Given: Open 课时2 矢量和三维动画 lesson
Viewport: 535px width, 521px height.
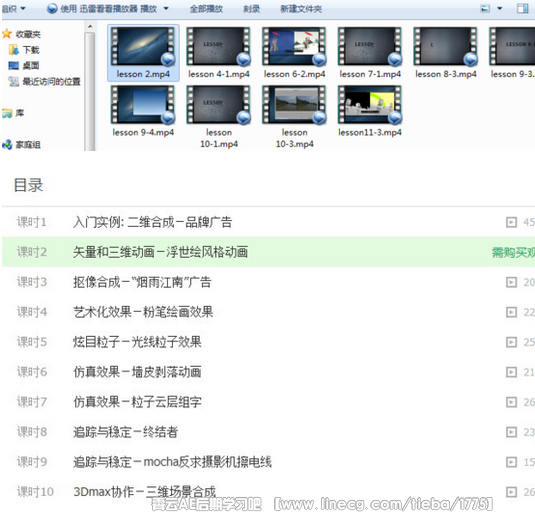Looking at the screenshot, I should [269, 252].
